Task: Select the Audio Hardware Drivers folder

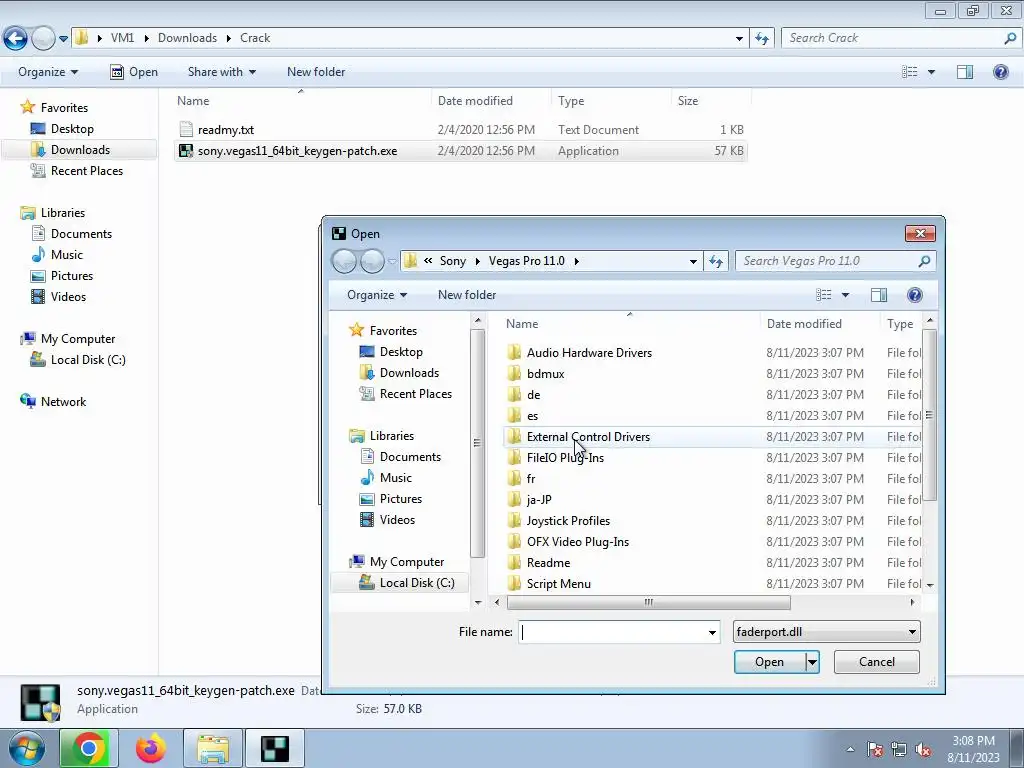Action: coord(589,353)
